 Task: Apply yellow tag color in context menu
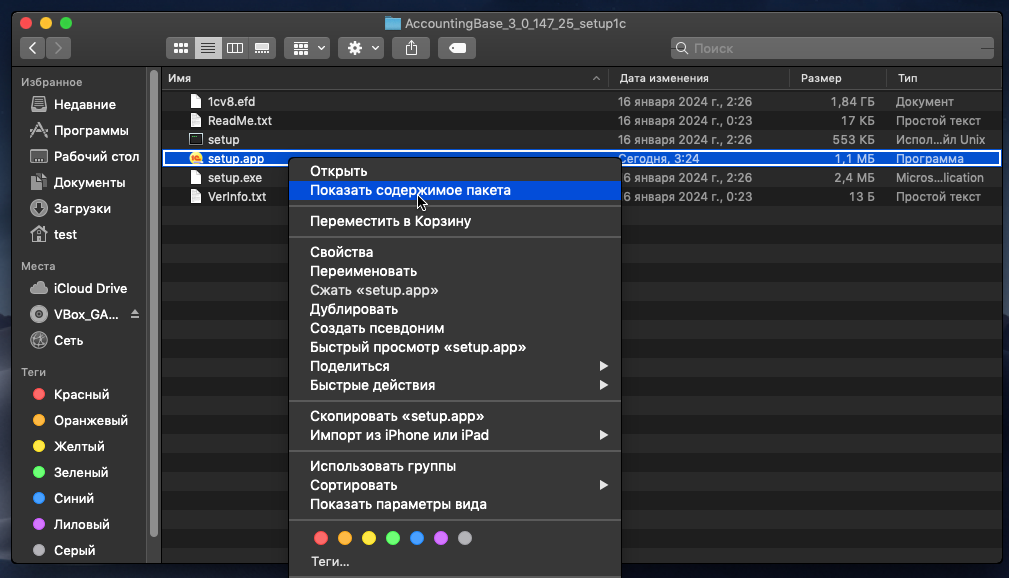pos(369,538)
